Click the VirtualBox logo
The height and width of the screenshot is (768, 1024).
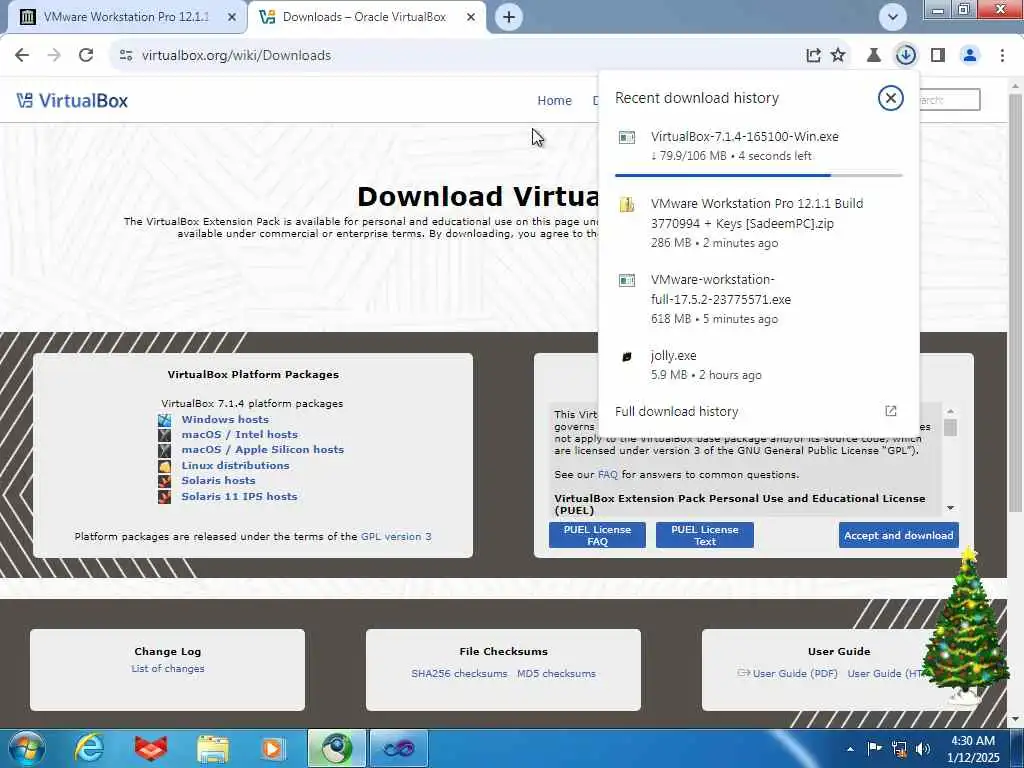(72, 101)
